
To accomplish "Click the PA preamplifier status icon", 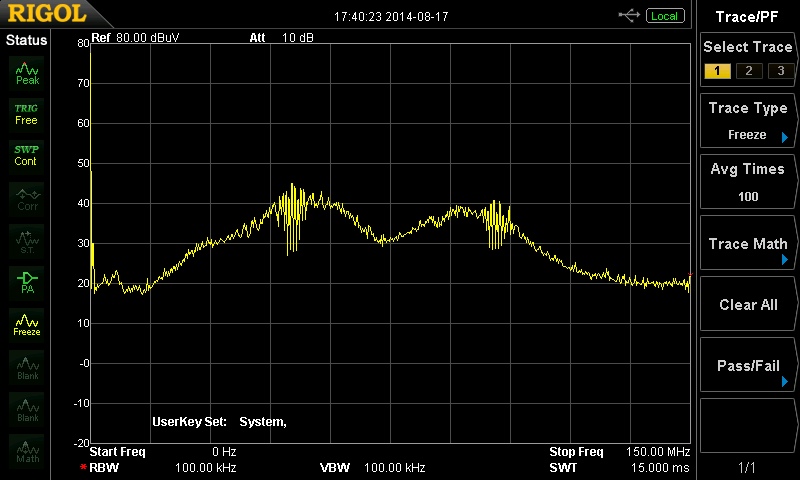I will coord(27,283).
